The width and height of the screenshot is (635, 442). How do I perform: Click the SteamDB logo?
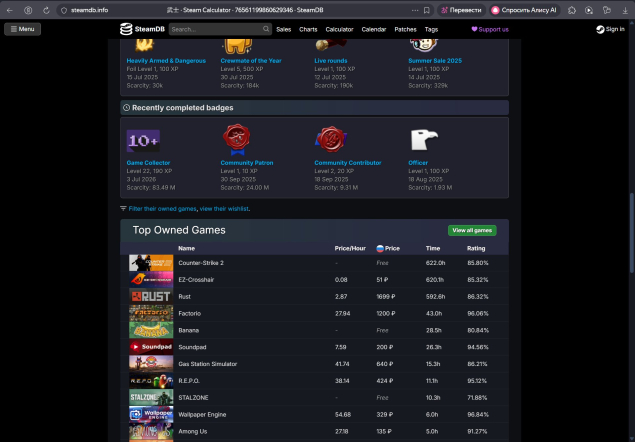142,29
